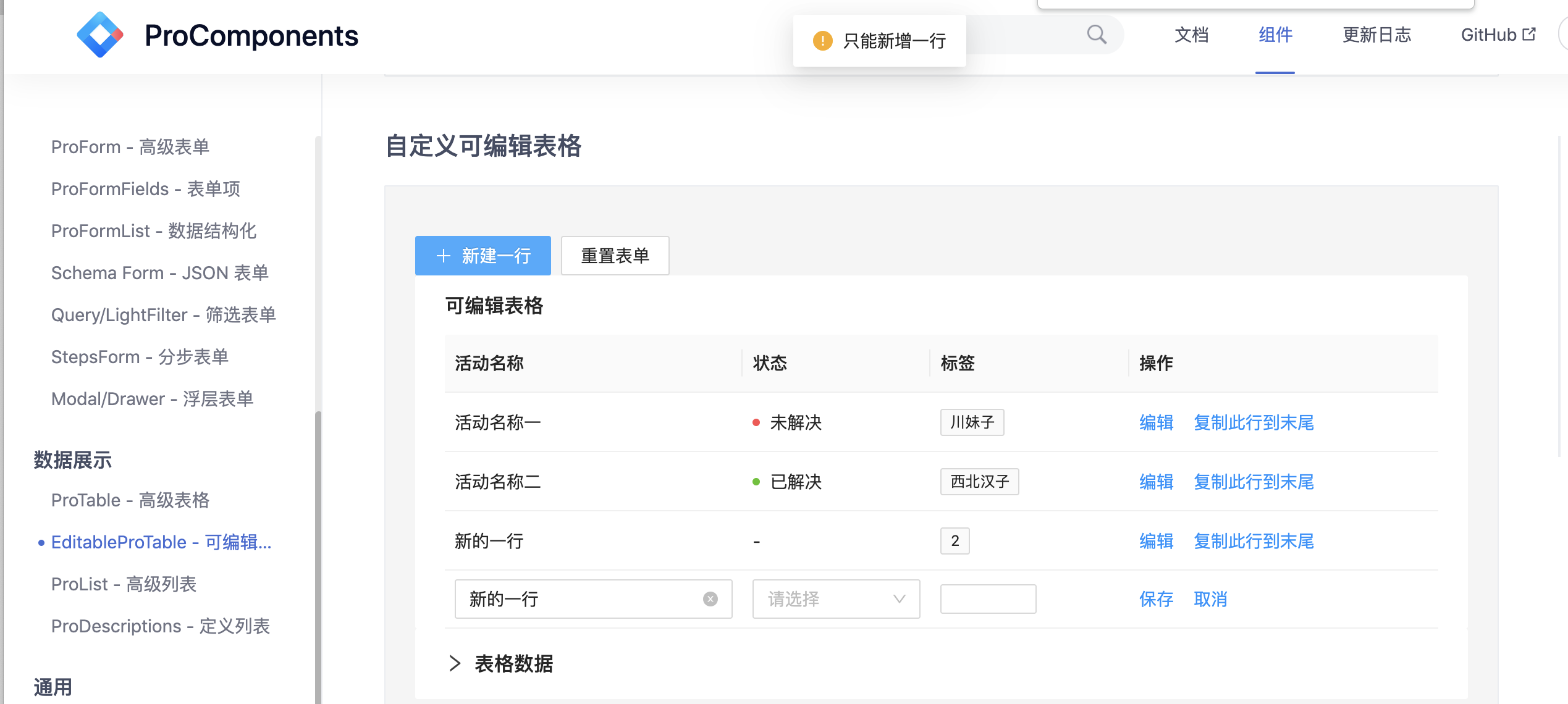Open StepsForm - 分步表单 in sidebar

click(x=140, y=357)
